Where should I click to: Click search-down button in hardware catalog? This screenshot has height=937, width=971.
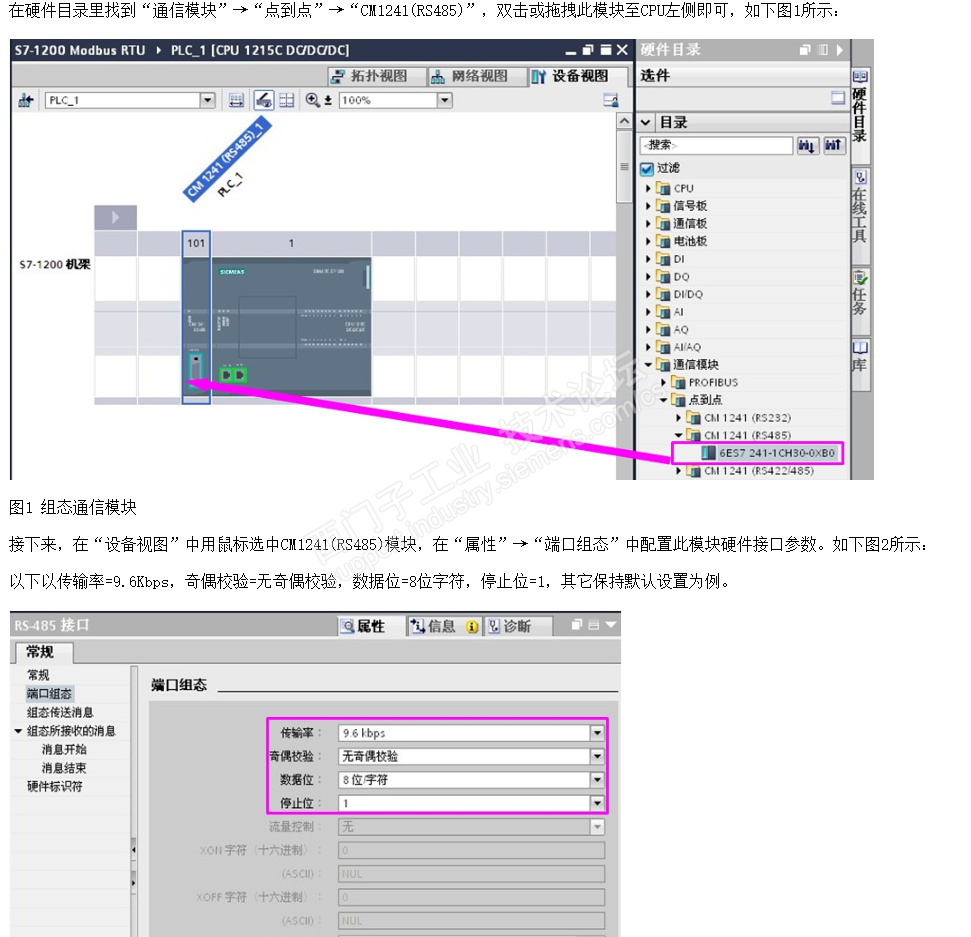808,146
